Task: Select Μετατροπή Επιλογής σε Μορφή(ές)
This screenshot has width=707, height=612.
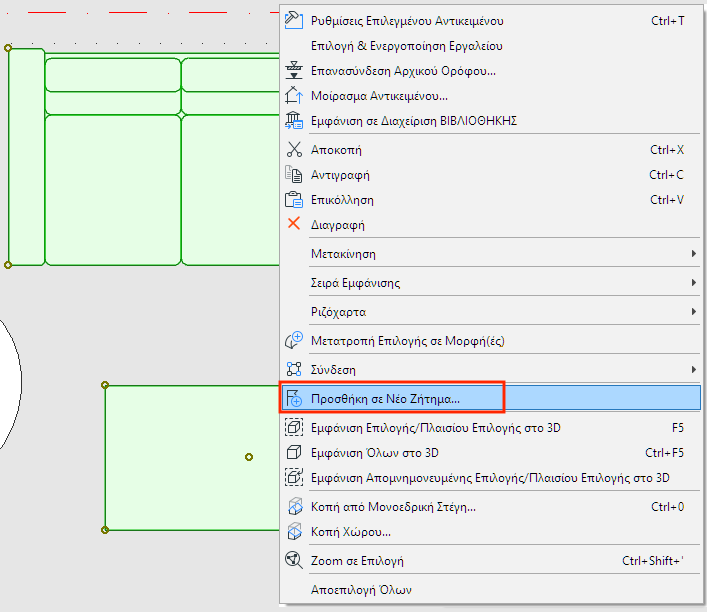Action: pyautogui.click(x=490, y=341)
